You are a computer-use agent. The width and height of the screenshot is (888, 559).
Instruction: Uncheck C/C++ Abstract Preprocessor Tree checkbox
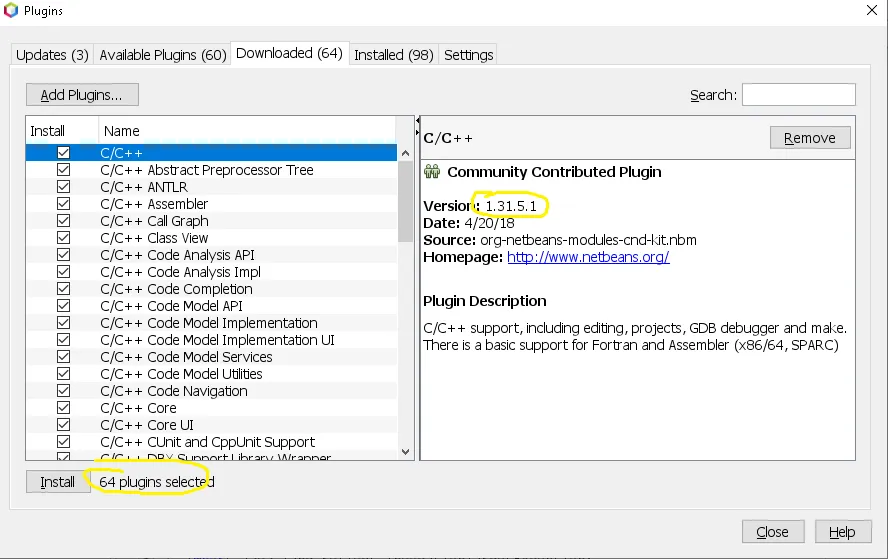pyautogui.click(x=63, y=169)
